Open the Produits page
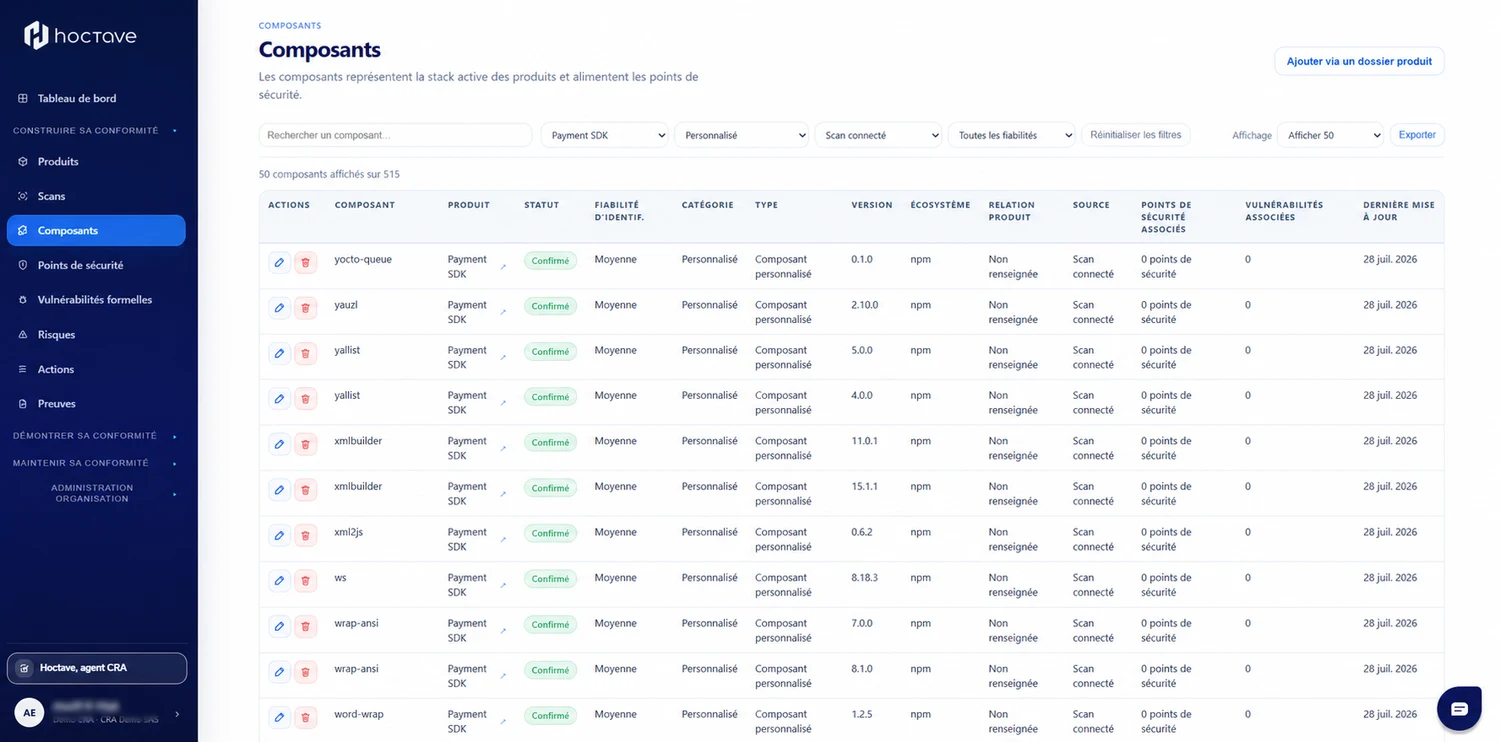Image resolution: width=1500 pixels, height=742 pixels. point(96,161)
